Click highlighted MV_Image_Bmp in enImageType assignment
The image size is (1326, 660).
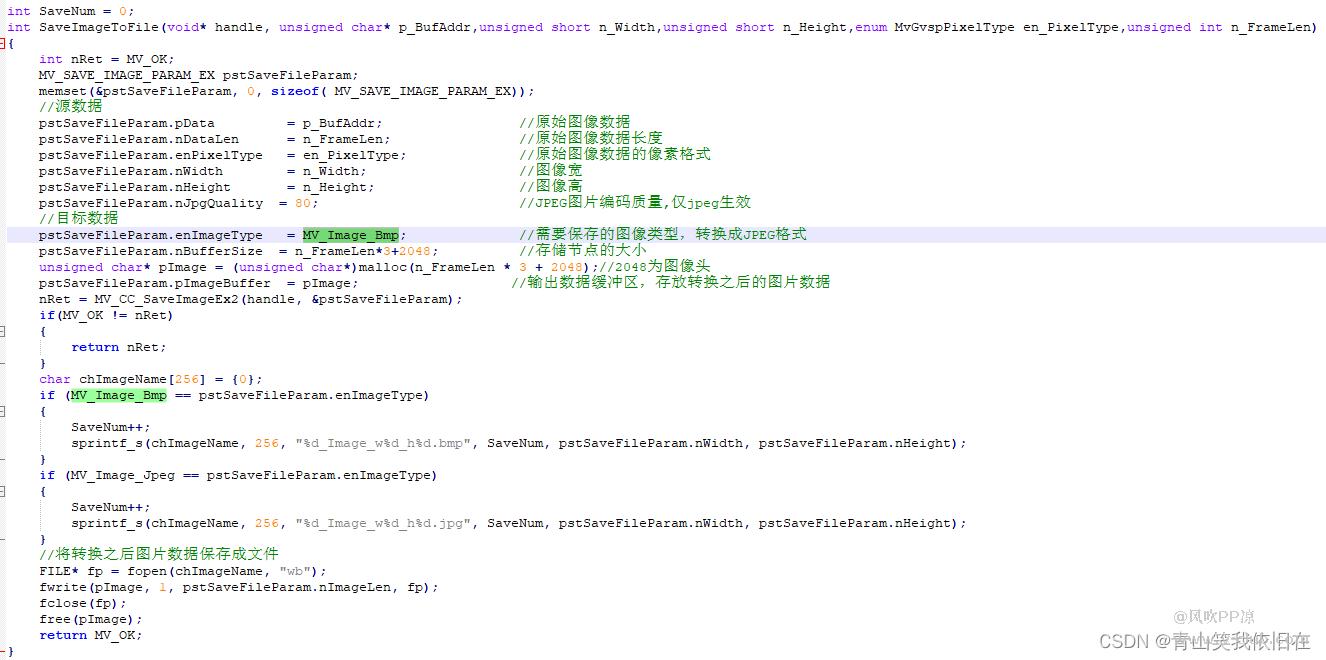[350, 235]
